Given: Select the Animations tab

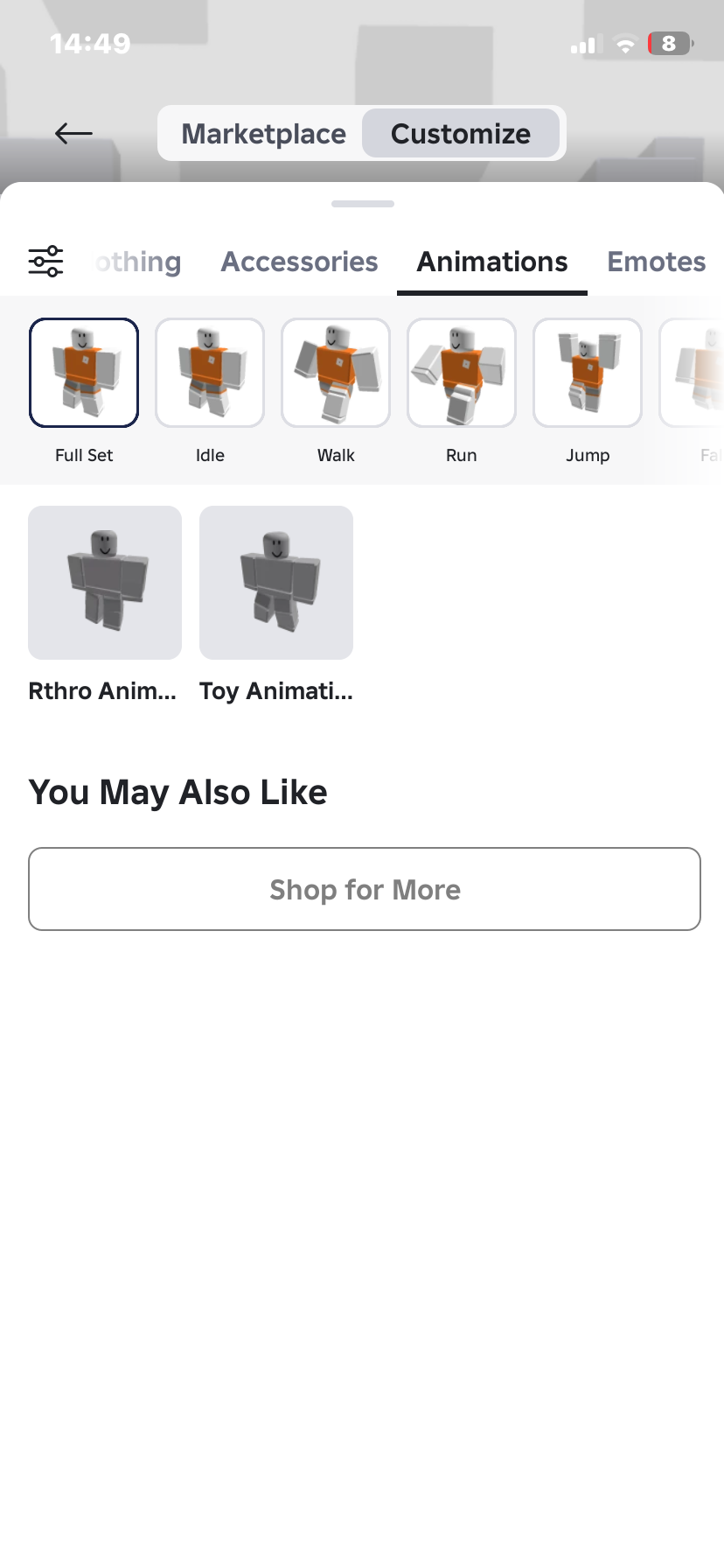Looking at the screenshot, I should tap(492, 262).
